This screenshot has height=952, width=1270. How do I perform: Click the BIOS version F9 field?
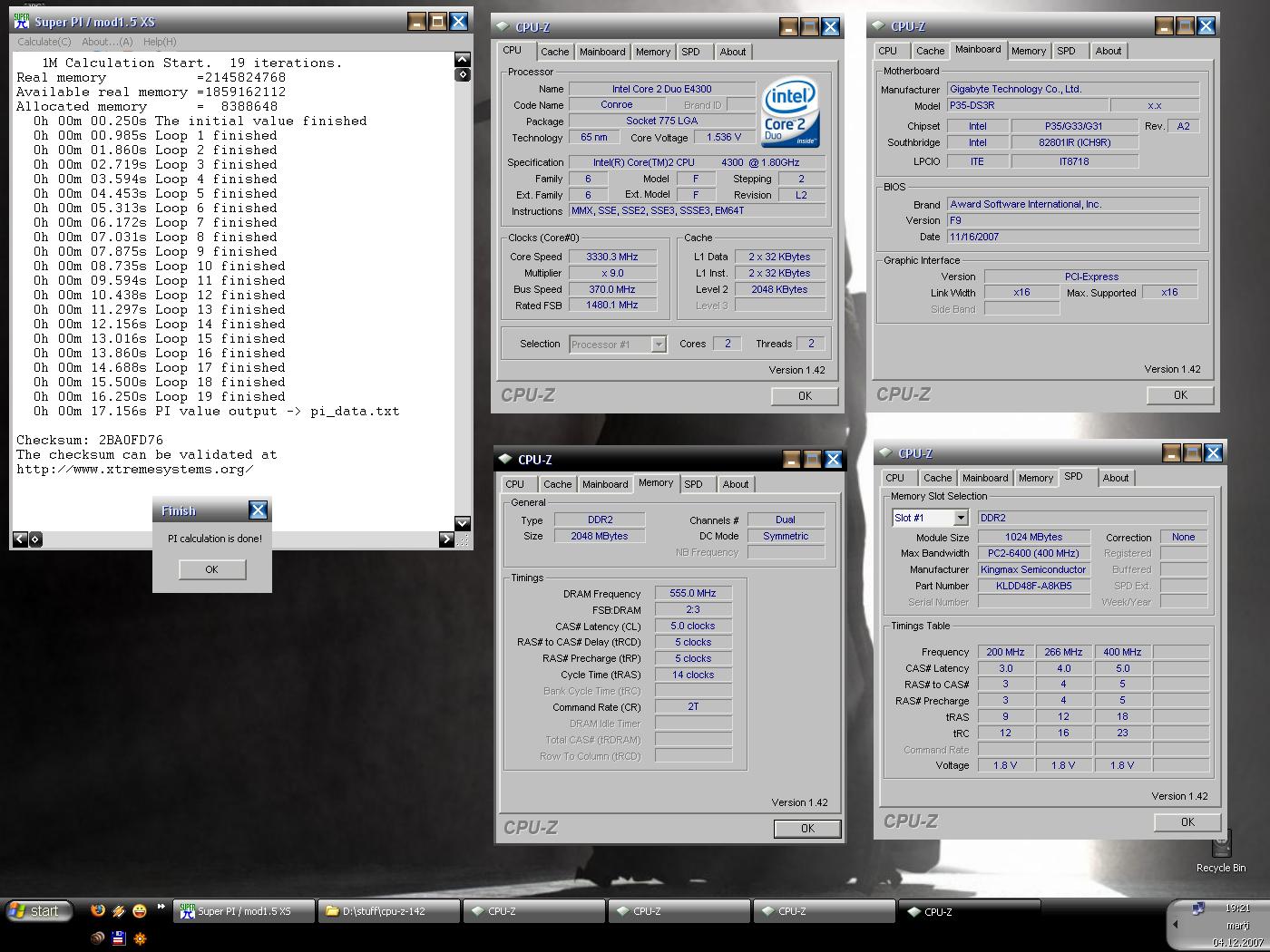point(1073,220)
